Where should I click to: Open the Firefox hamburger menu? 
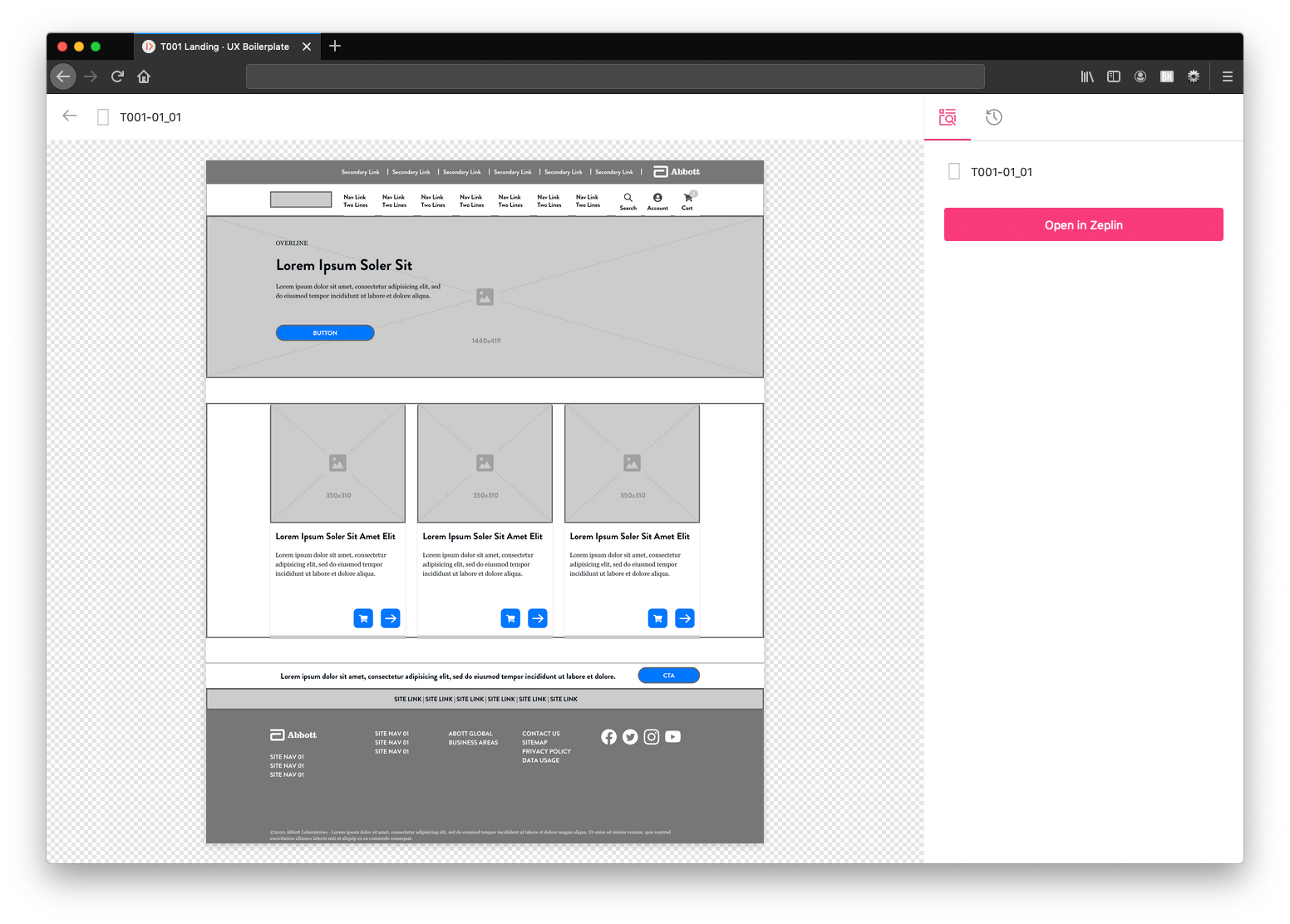coord(1226,76)
